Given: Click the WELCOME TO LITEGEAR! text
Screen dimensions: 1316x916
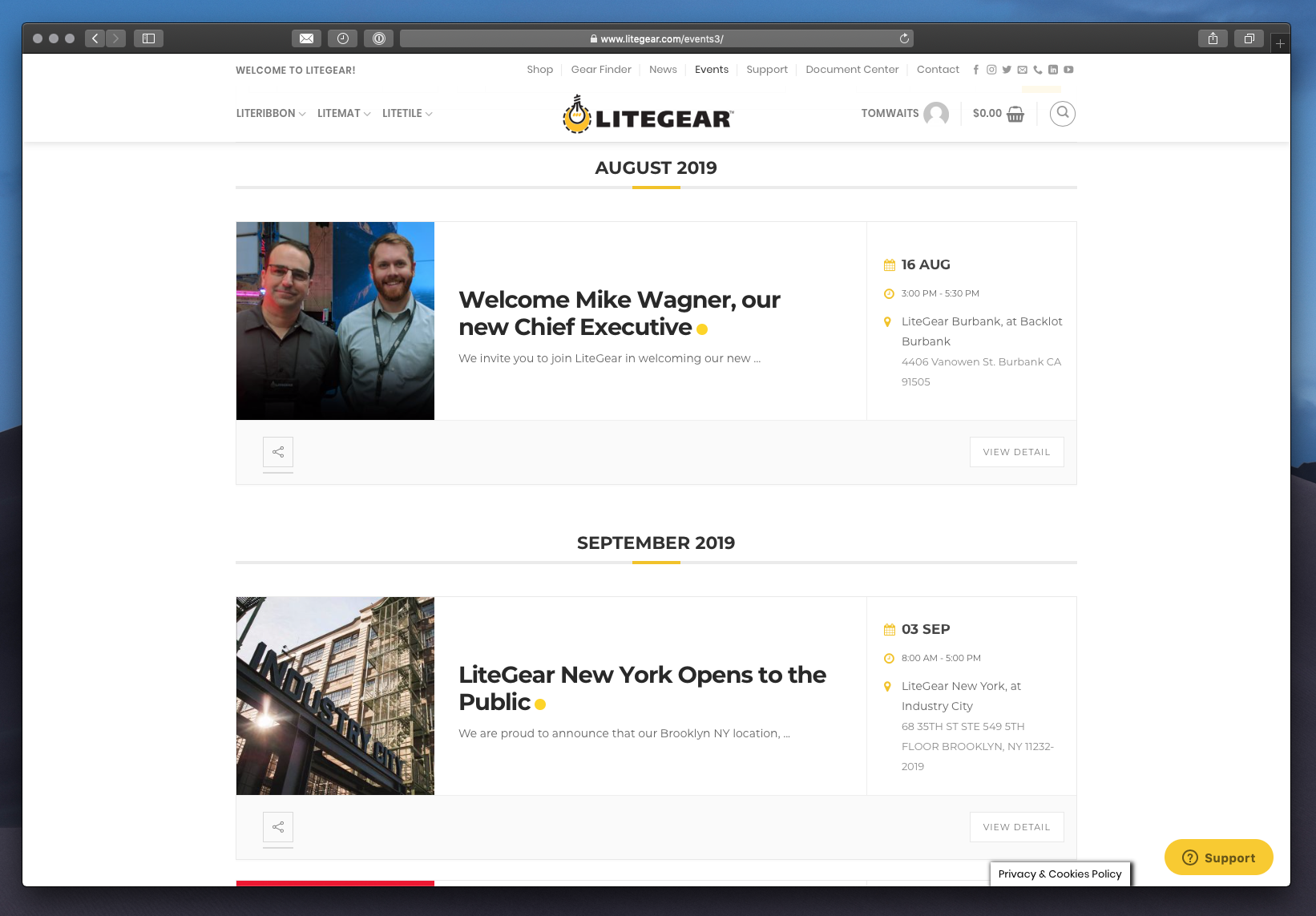Looking at the screenshot, I should (296, 71).
